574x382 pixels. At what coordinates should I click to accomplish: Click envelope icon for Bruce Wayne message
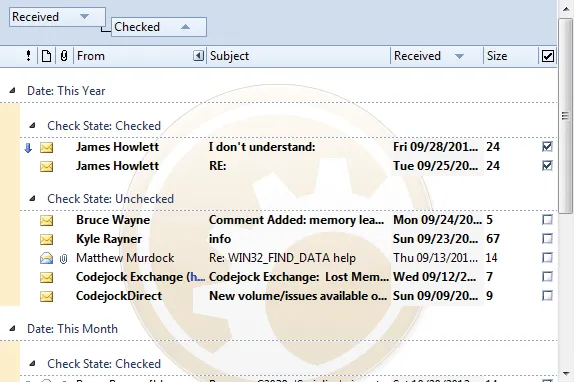point(46,221)
